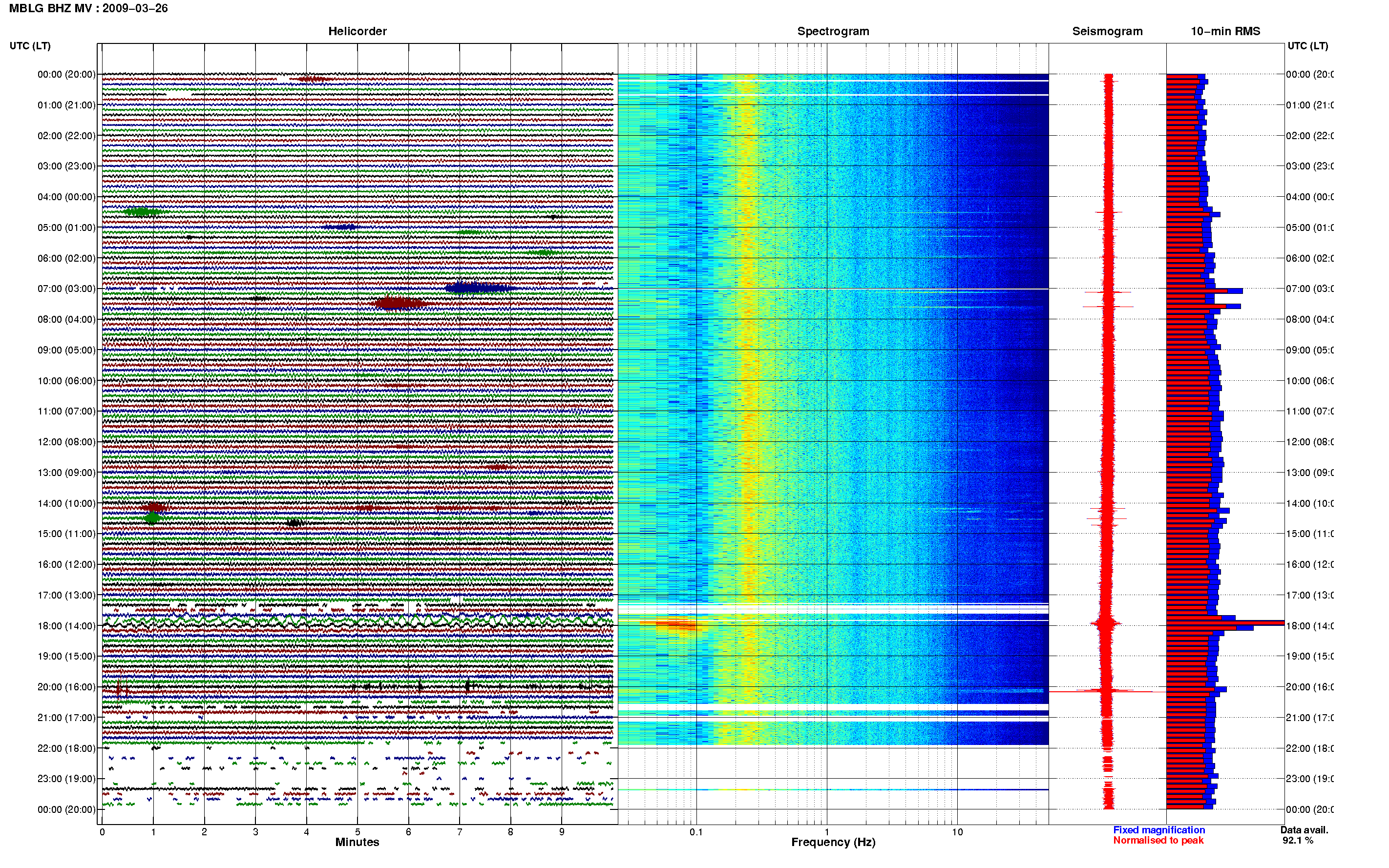The width and height of the screenshot is (1389, 868).
Task: Select the "Spectrogram" panel heading
Action: tap(833, 31)
